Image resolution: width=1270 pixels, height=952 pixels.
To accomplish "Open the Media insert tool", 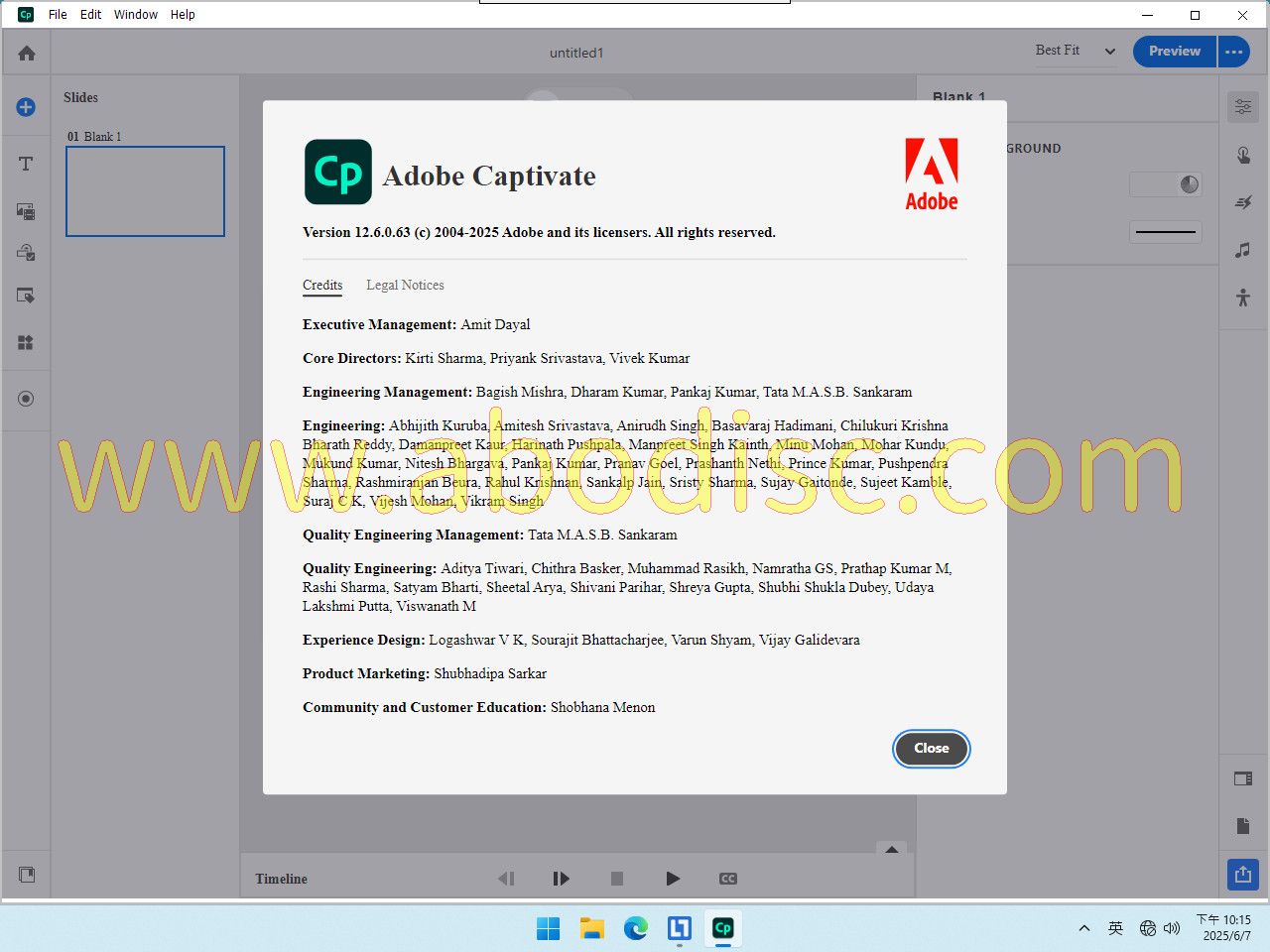I will tap(26, 211).
